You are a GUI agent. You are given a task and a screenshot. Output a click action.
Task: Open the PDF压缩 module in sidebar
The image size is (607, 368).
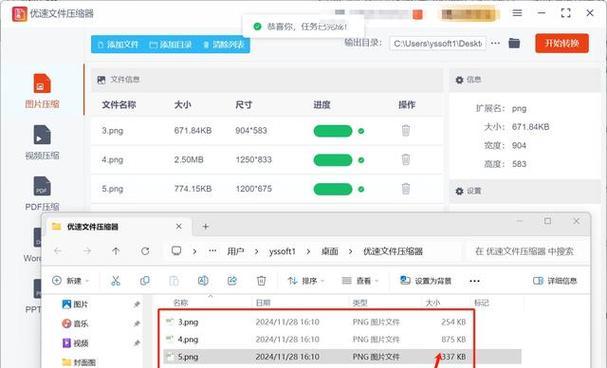42,193
